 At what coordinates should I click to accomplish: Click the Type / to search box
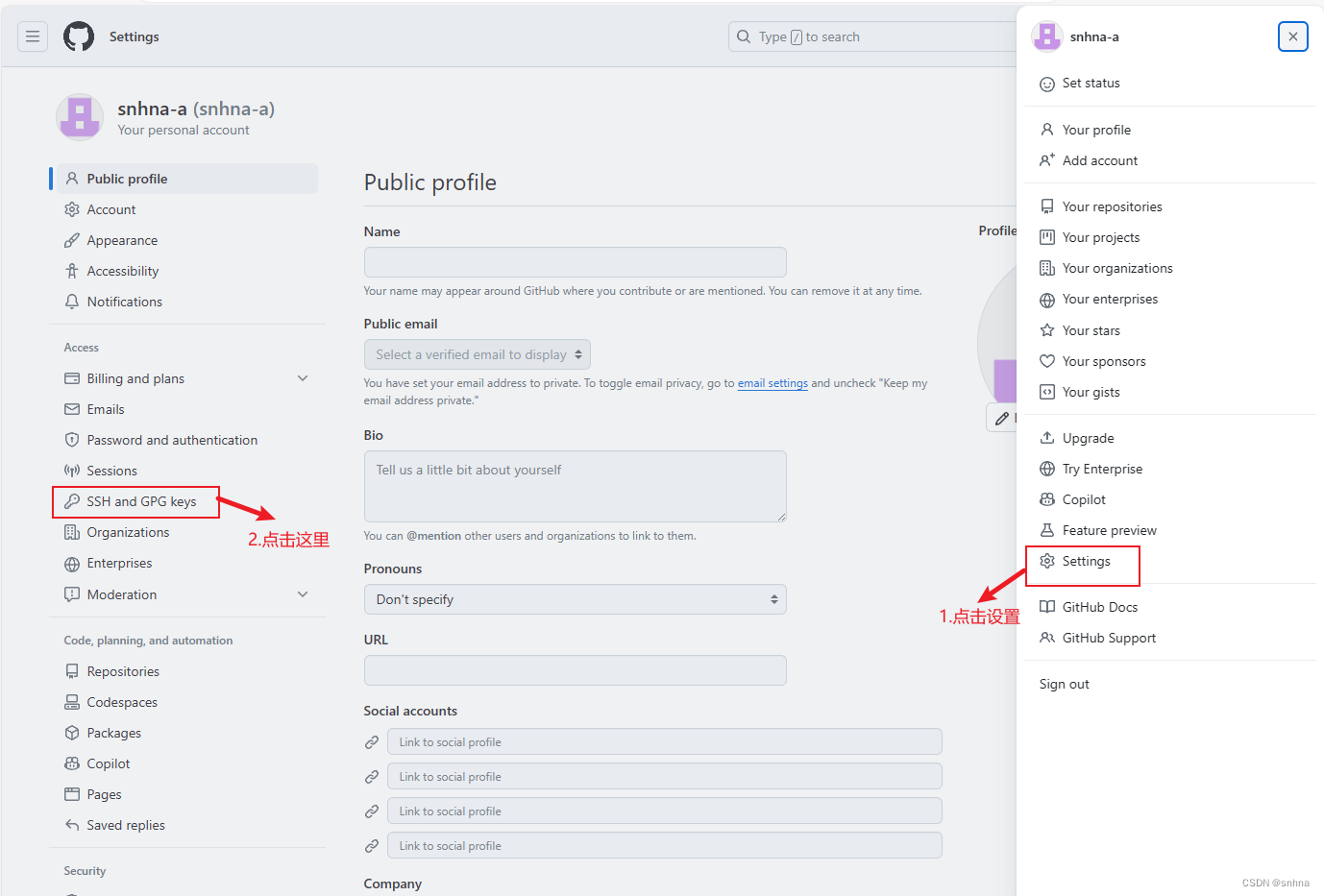(872, 36)
